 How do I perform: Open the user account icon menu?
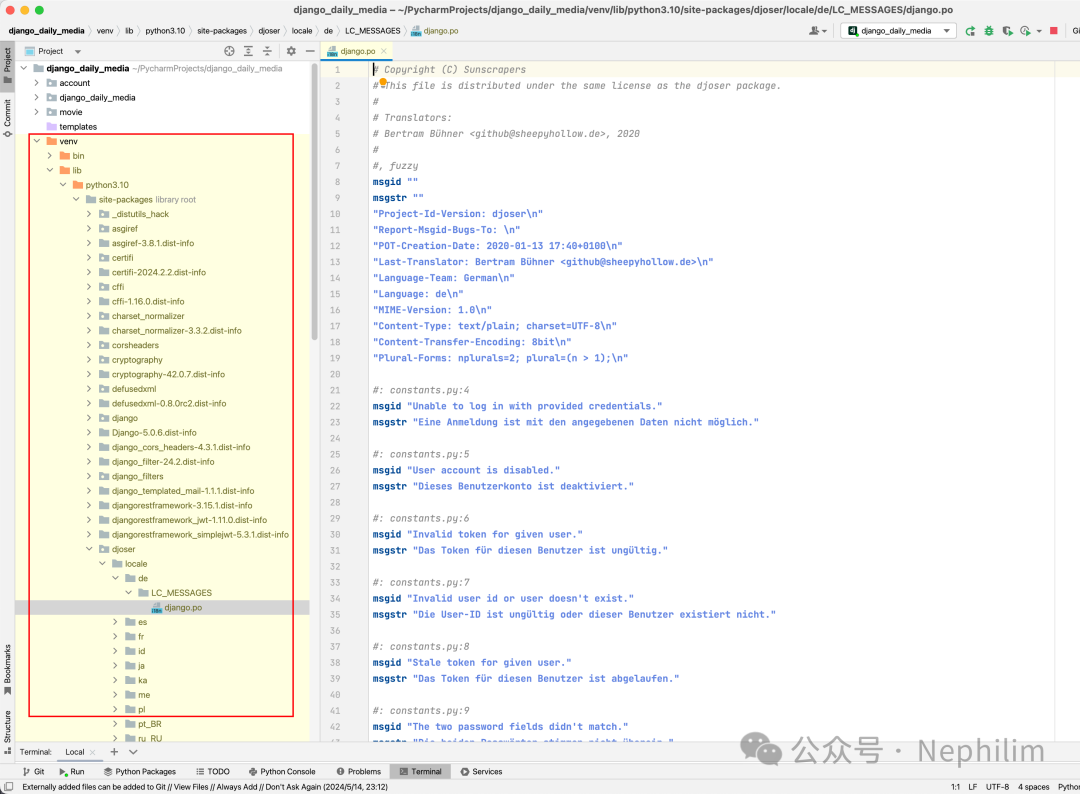point(818,31)
